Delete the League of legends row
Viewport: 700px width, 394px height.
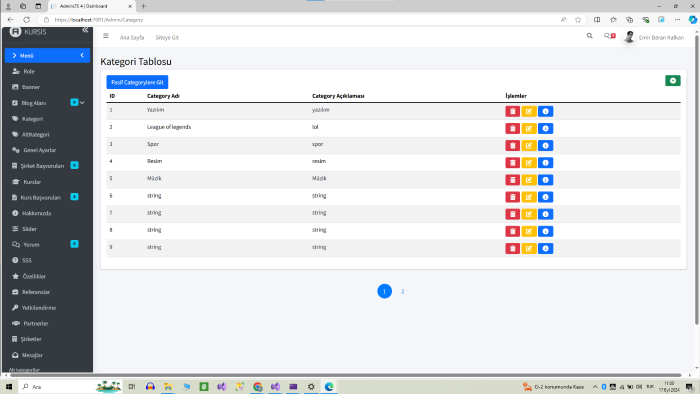(512, 129)
